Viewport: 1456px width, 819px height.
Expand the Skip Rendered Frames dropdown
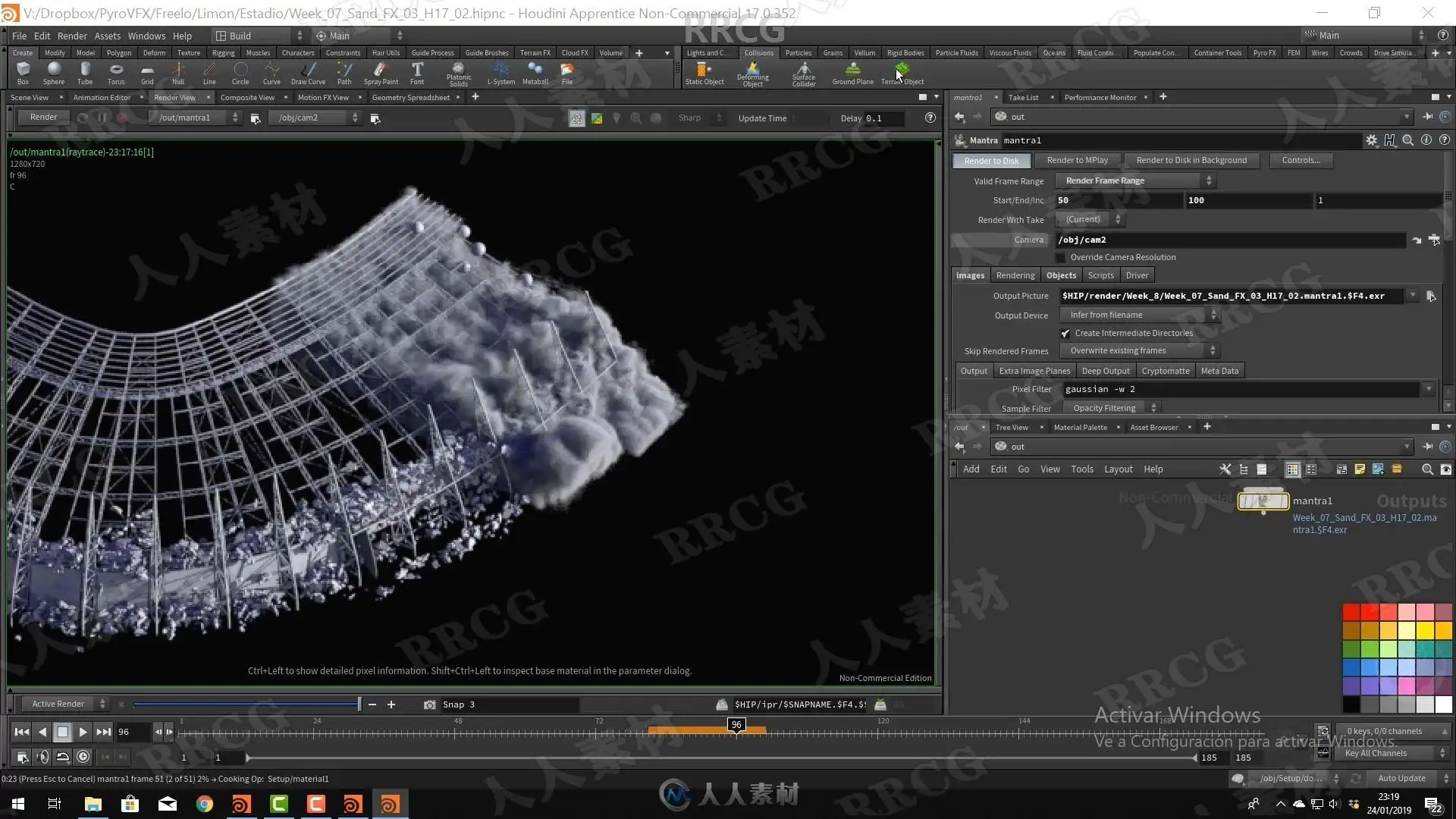(x=1141, y=351)
